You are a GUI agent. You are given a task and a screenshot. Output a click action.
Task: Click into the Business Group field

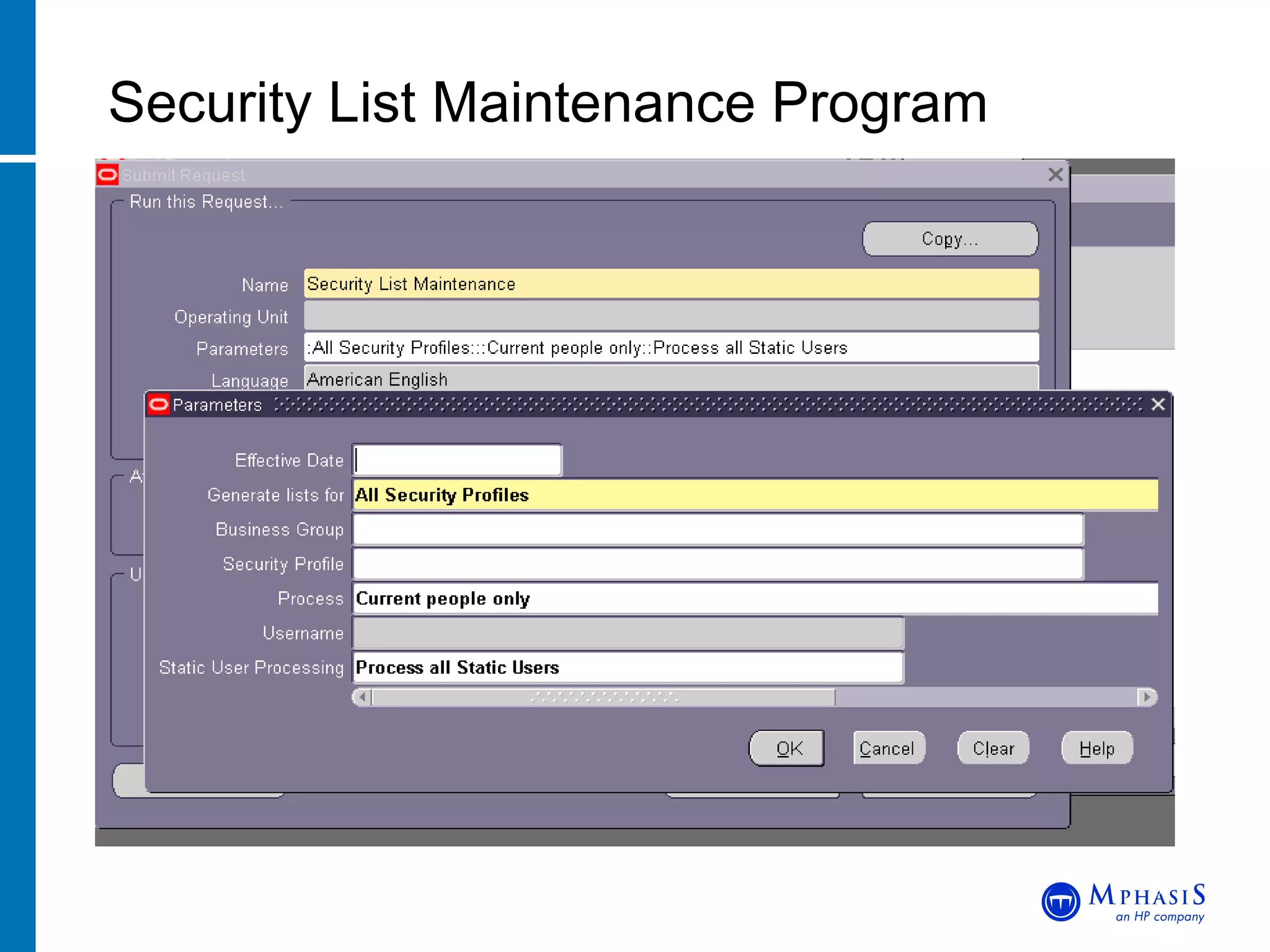717,529
